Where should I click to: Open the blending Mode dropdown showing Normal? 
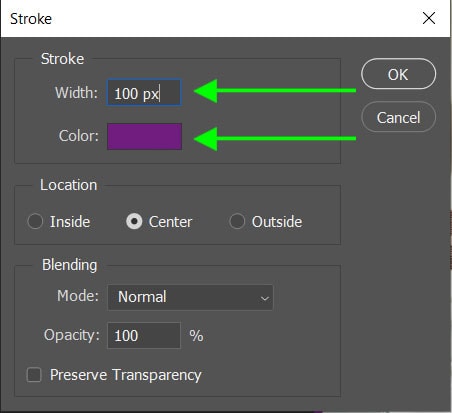190,297
